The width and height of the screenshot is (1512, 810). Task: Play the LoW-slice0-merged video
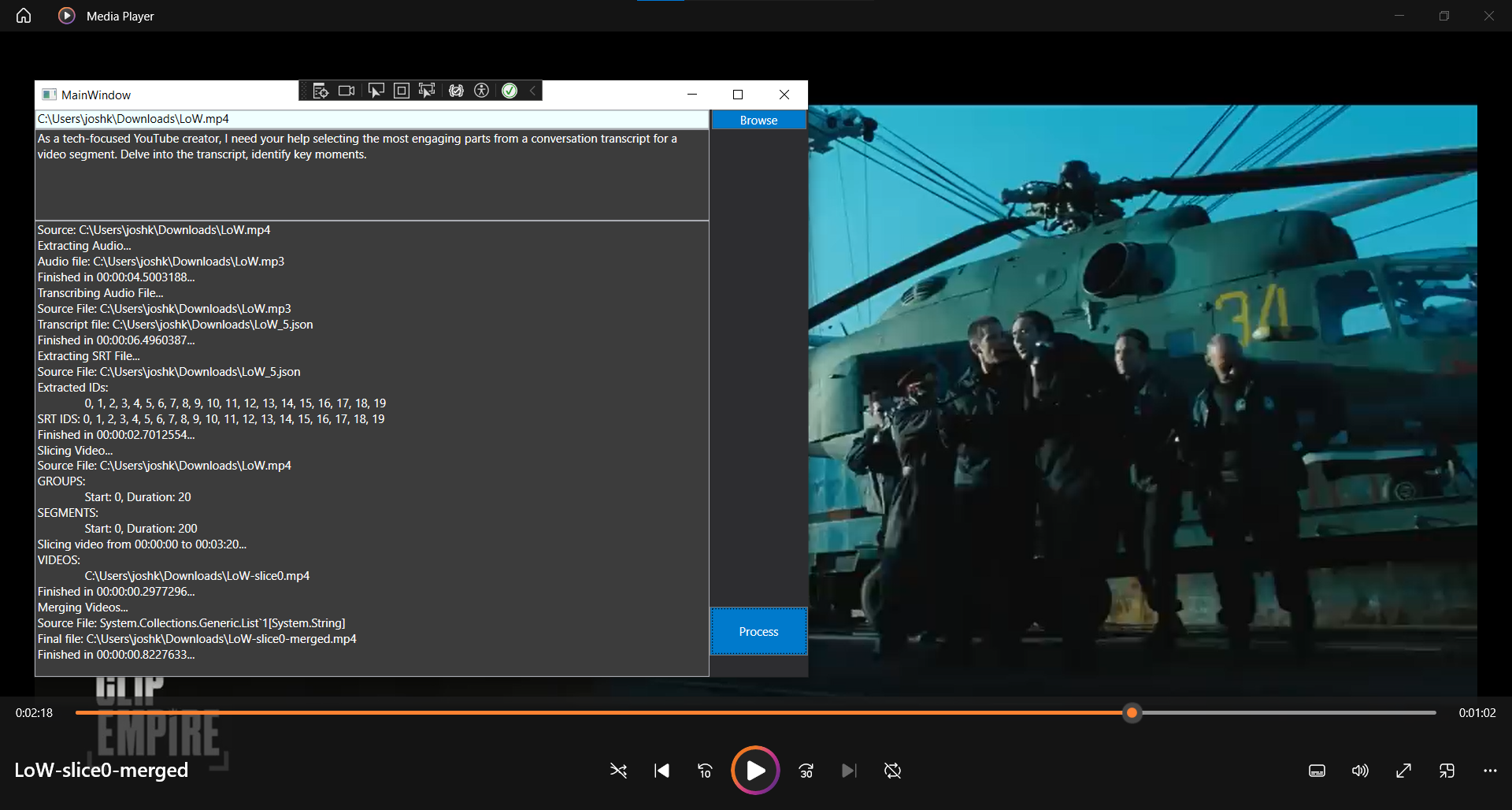pos(755,770)
